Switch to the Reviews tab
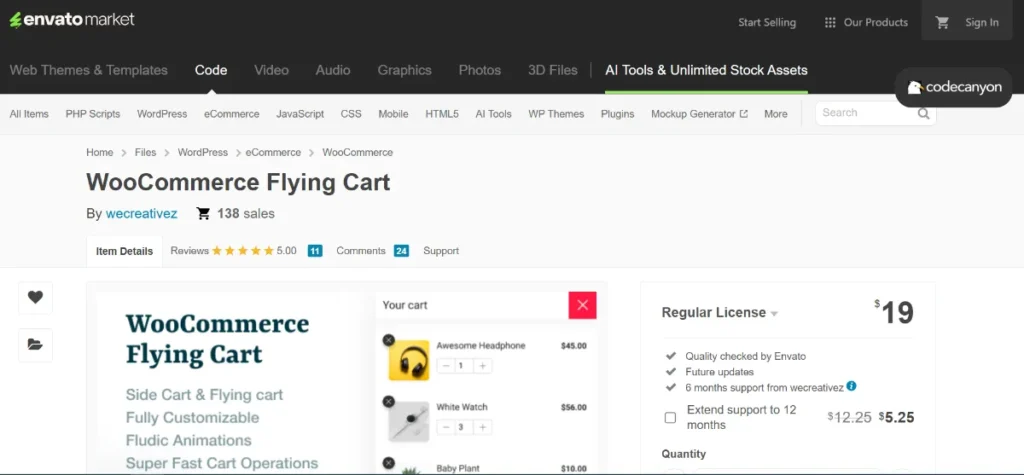 189,251
